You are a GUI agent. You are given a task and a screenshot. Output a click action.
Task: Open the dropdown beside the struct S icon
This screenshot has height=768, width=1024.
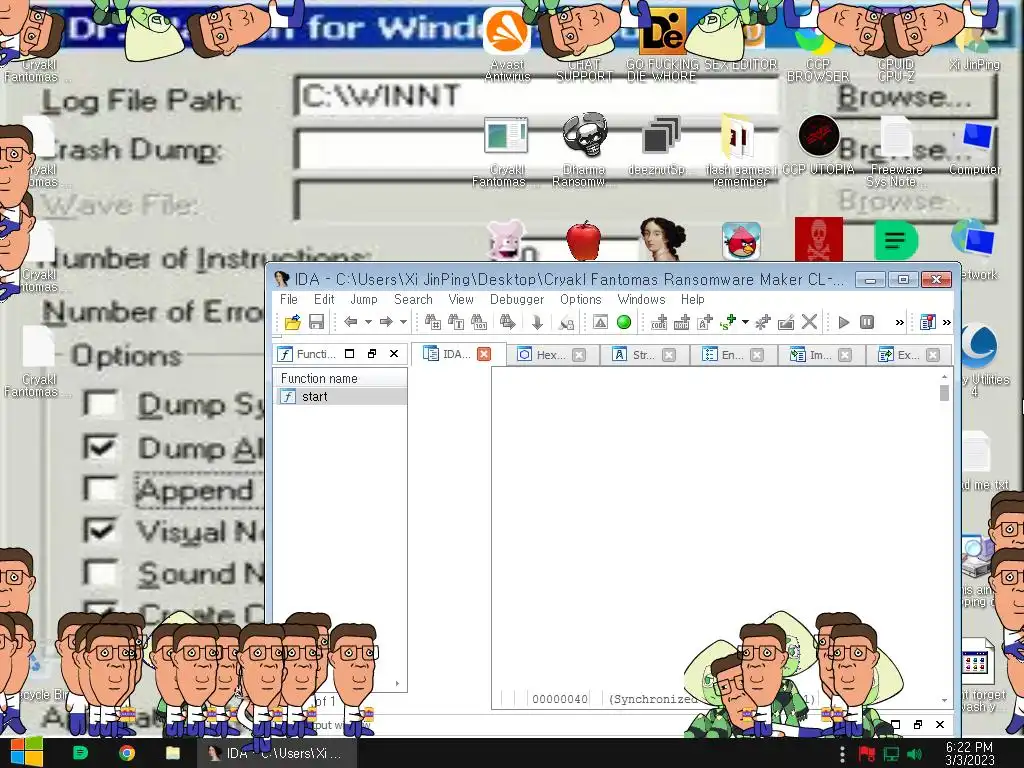[745, 322]
